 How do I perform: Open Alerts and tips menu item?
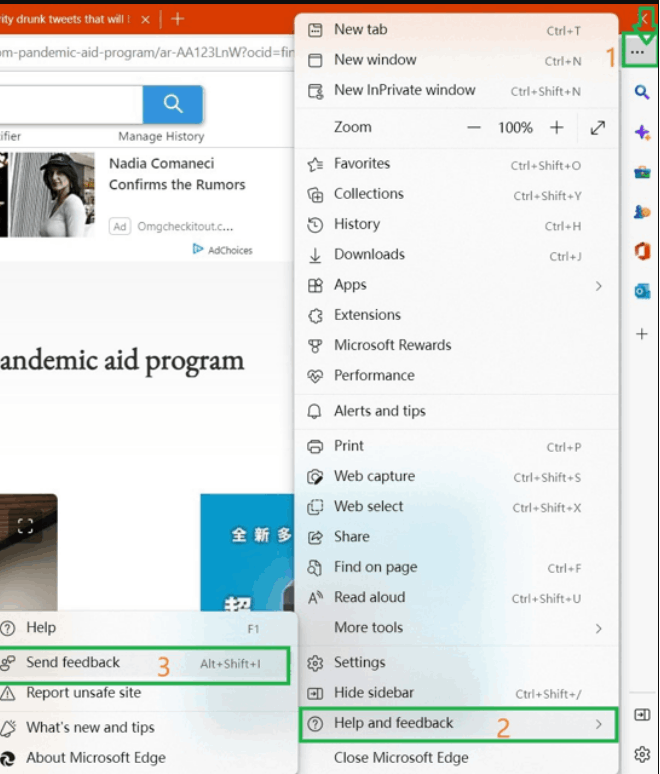tap(457, 411)
